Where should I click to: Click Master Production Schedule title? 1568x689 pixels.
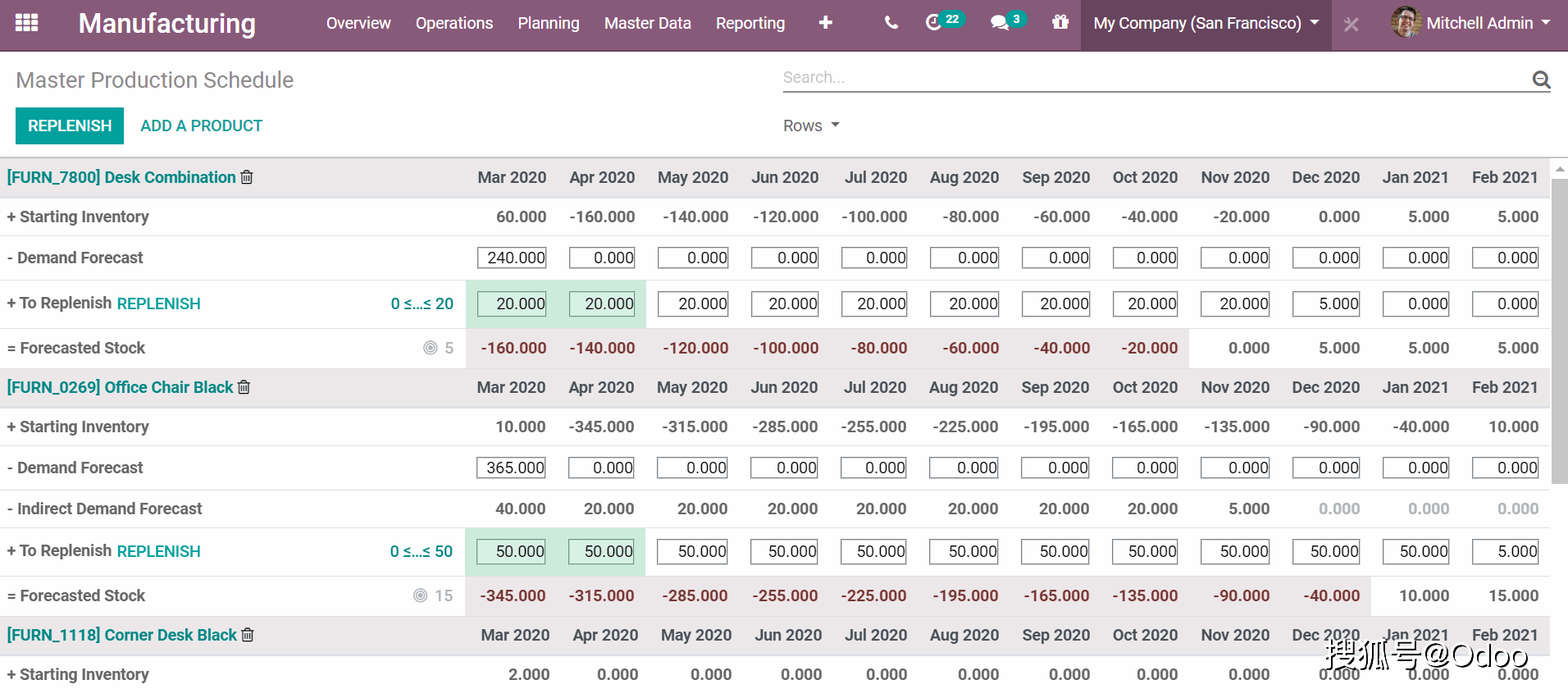tap(155, 80)
